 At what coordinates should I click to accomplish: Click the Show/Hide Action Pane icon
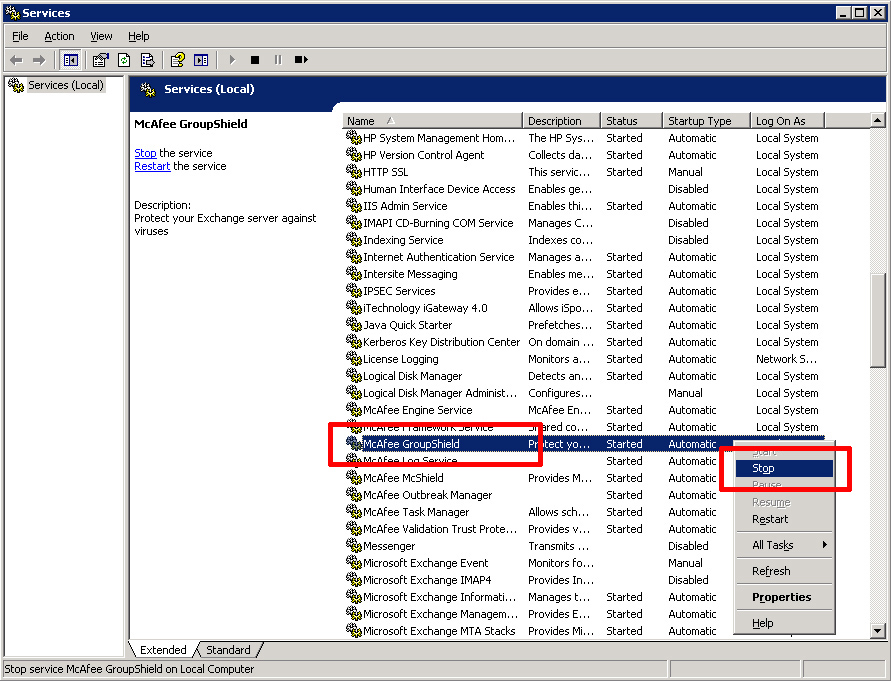(x=201, y=60)
